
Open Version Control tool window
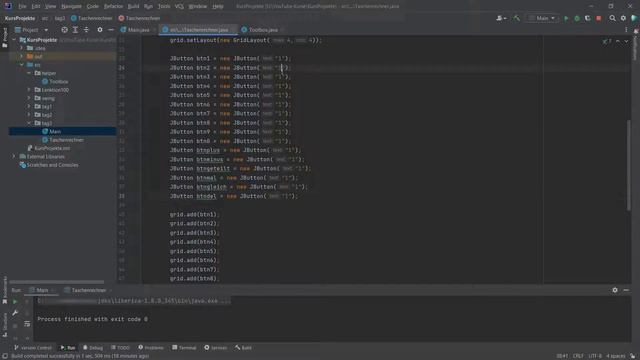pos(33,348)
